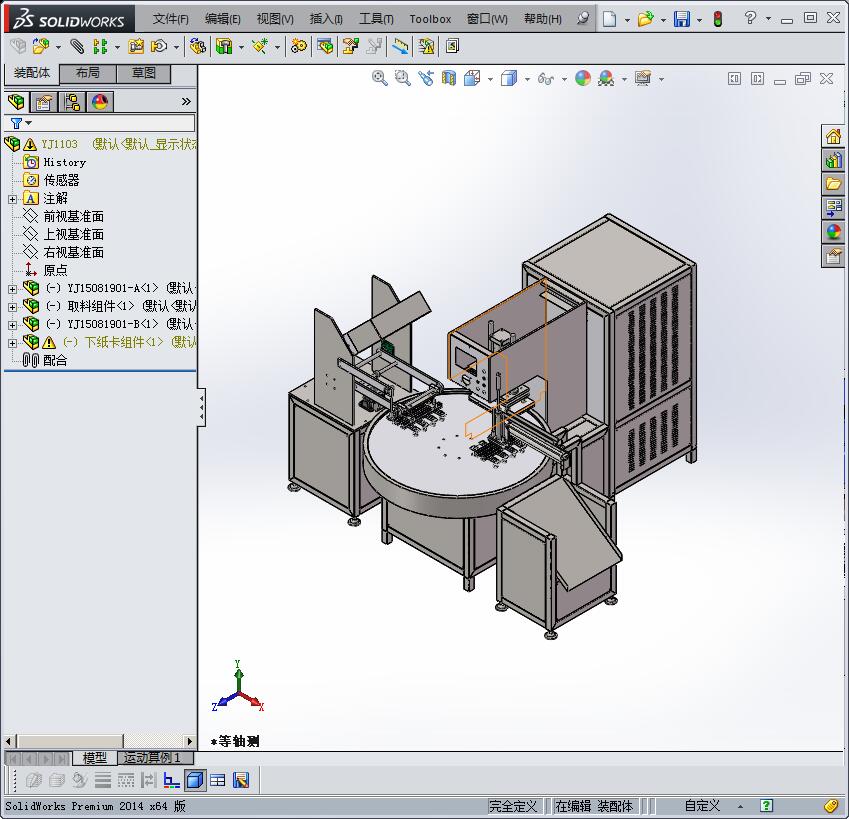849x819 pixels.
Task: Click the Reference Geometry icon
Action: (260, 47)
